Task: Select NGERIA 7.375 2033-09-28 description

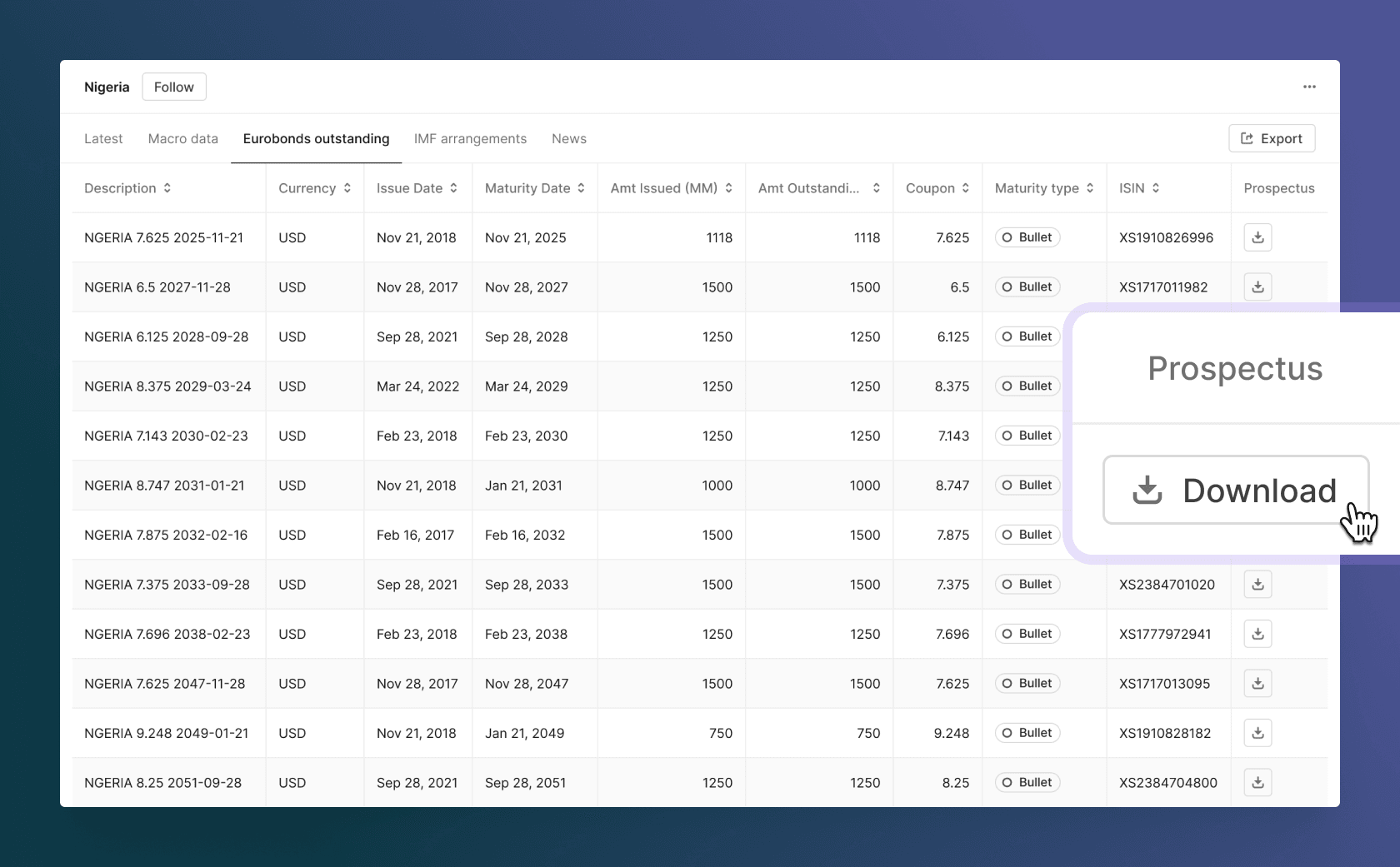Action: point(167,584)
